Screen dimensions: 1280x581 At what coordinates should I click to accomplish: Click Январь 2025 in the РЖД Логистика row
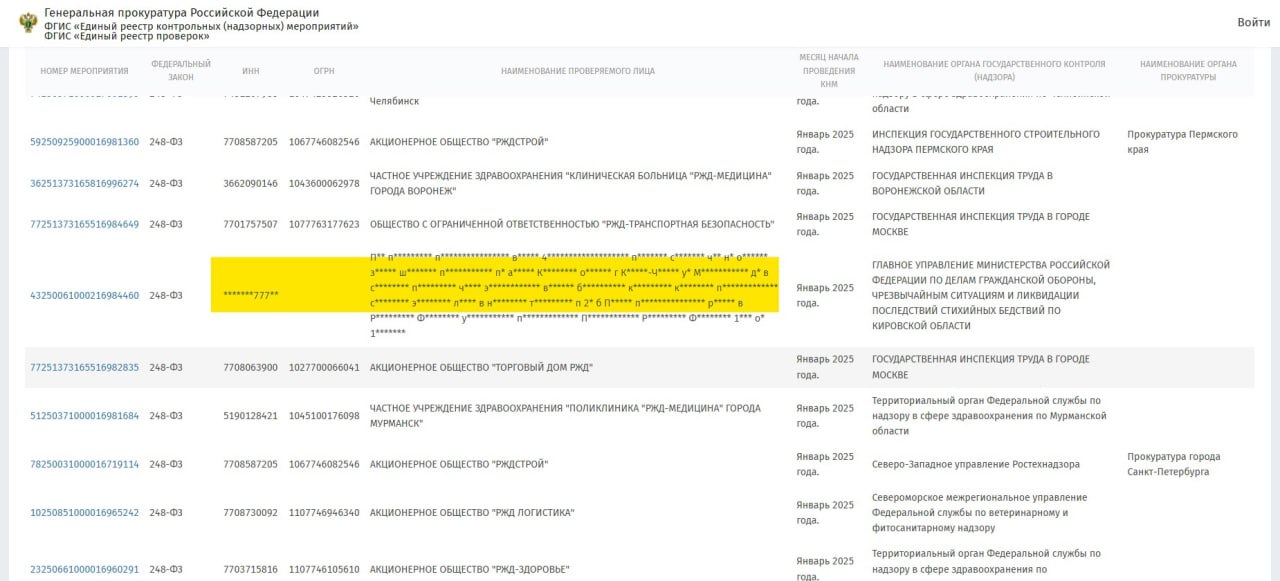pos(825,513)
